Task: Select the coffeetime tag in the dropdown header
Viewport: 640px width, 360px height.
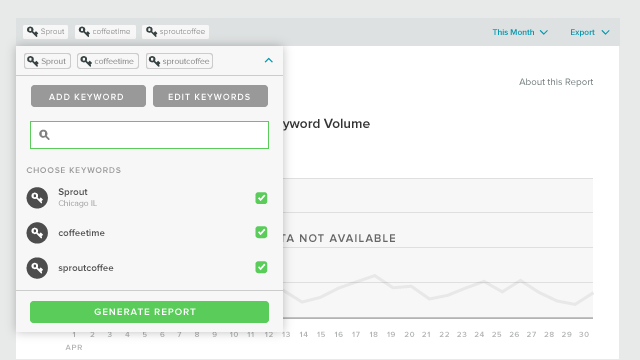Action: click(108, 61)
